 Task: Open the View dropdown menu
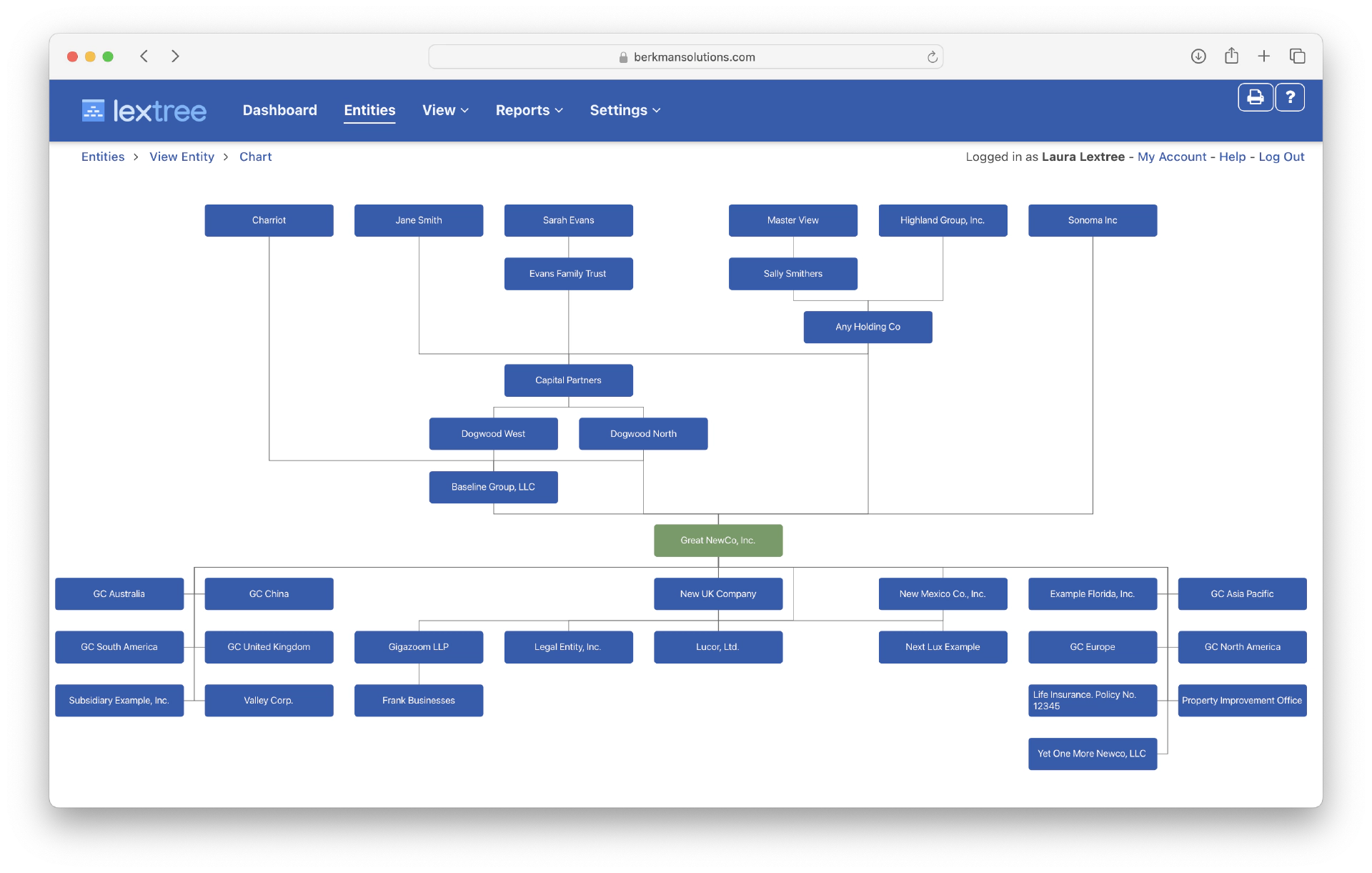pyautogui.click(x=444, y=110)
